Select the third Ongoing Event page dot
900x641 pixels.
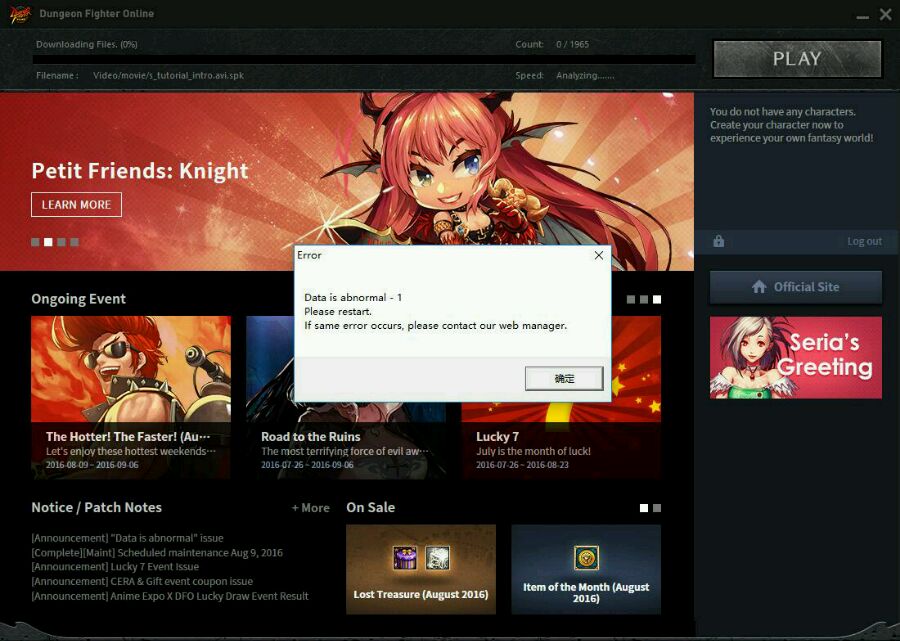[x=657, y=300]
